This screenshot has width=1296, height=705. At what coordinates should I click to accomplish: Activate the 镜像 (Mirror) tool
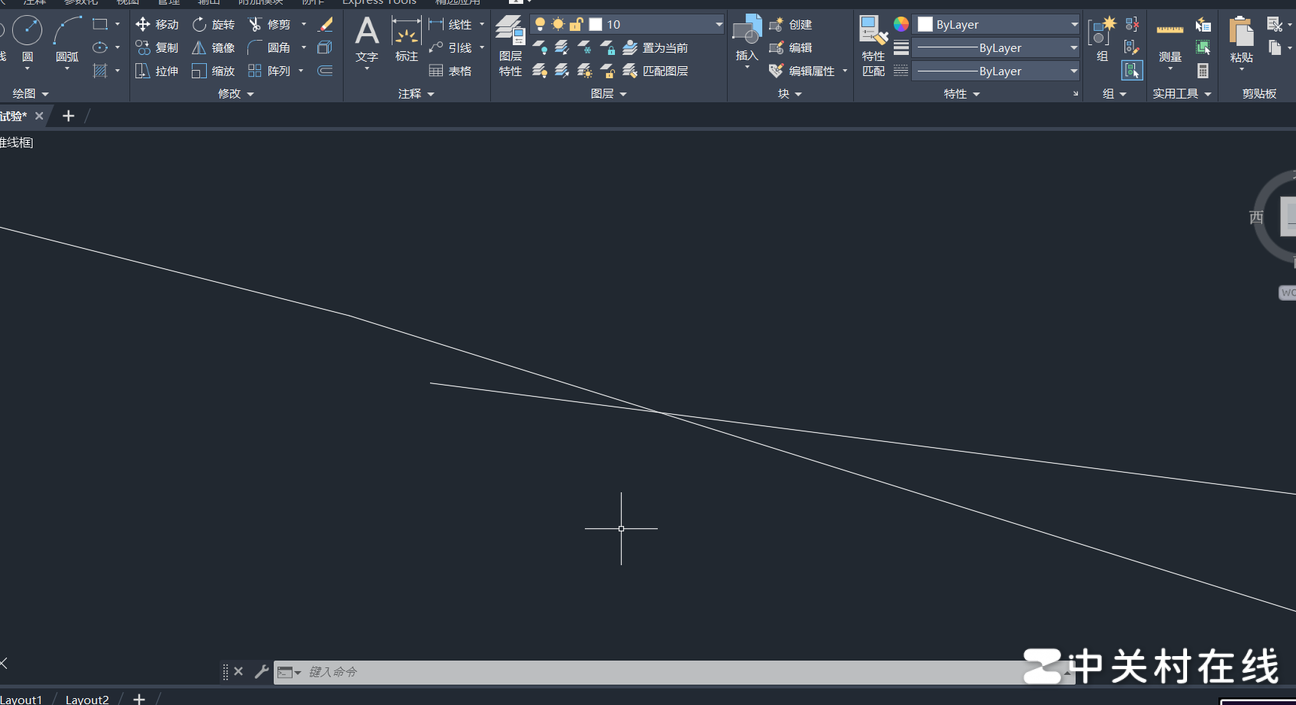click(213, 48)
